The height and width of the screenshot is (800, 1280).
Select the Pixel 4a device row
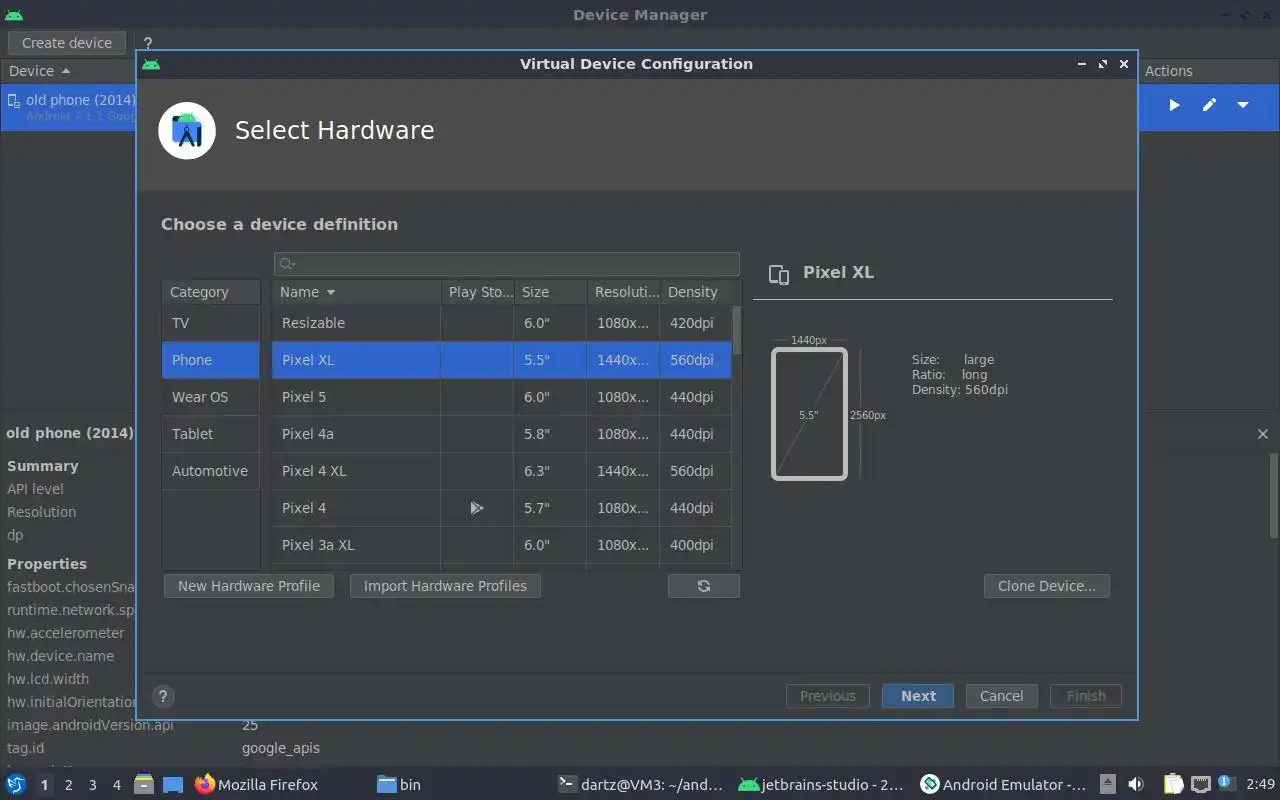(x=502, y=434)
